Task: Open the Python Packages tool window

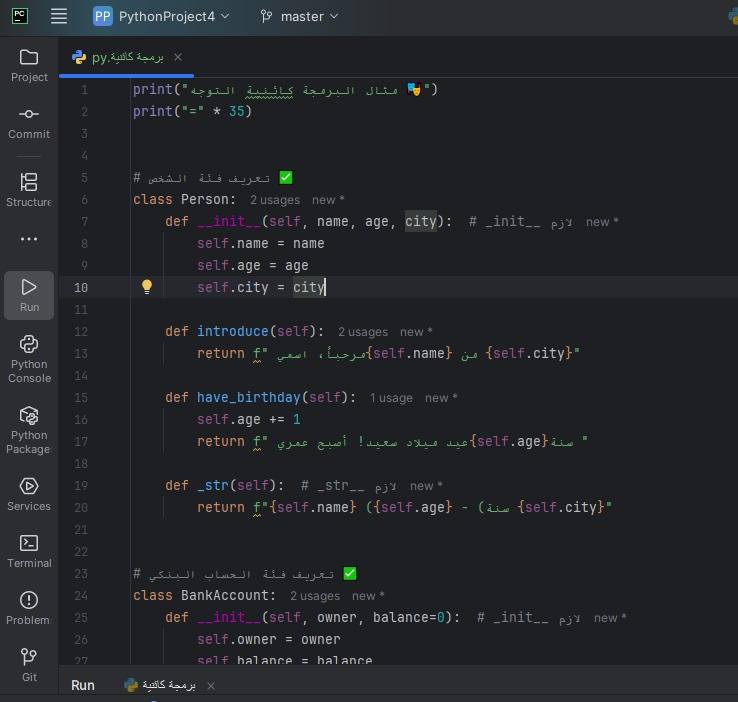Action: (x=29, y=431)
